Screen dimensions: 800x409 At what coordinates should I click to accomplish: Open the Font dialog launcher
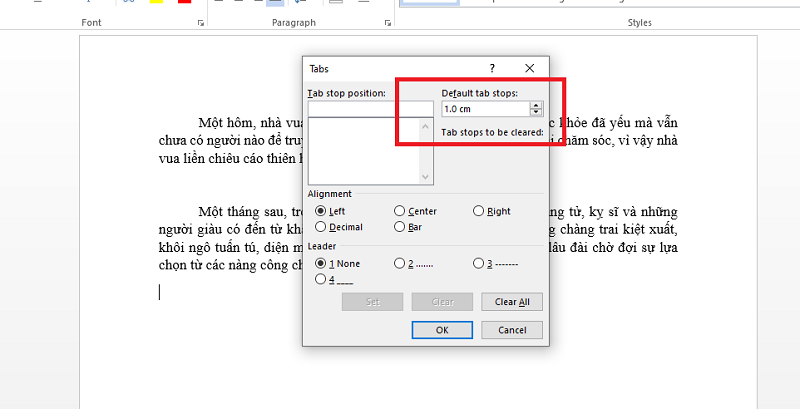[201, 23]
